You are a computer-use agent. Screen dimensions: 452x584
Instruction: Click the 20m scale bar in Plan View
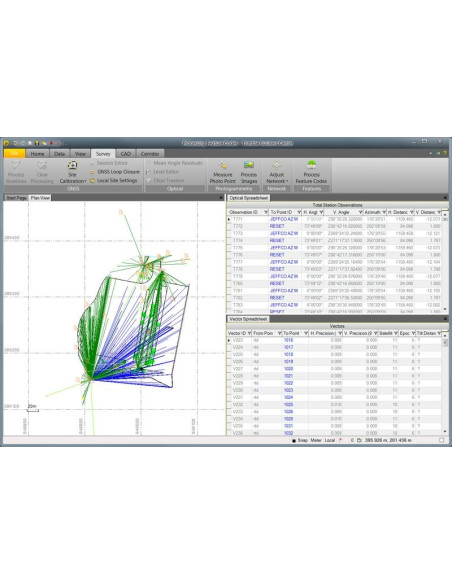33,408
